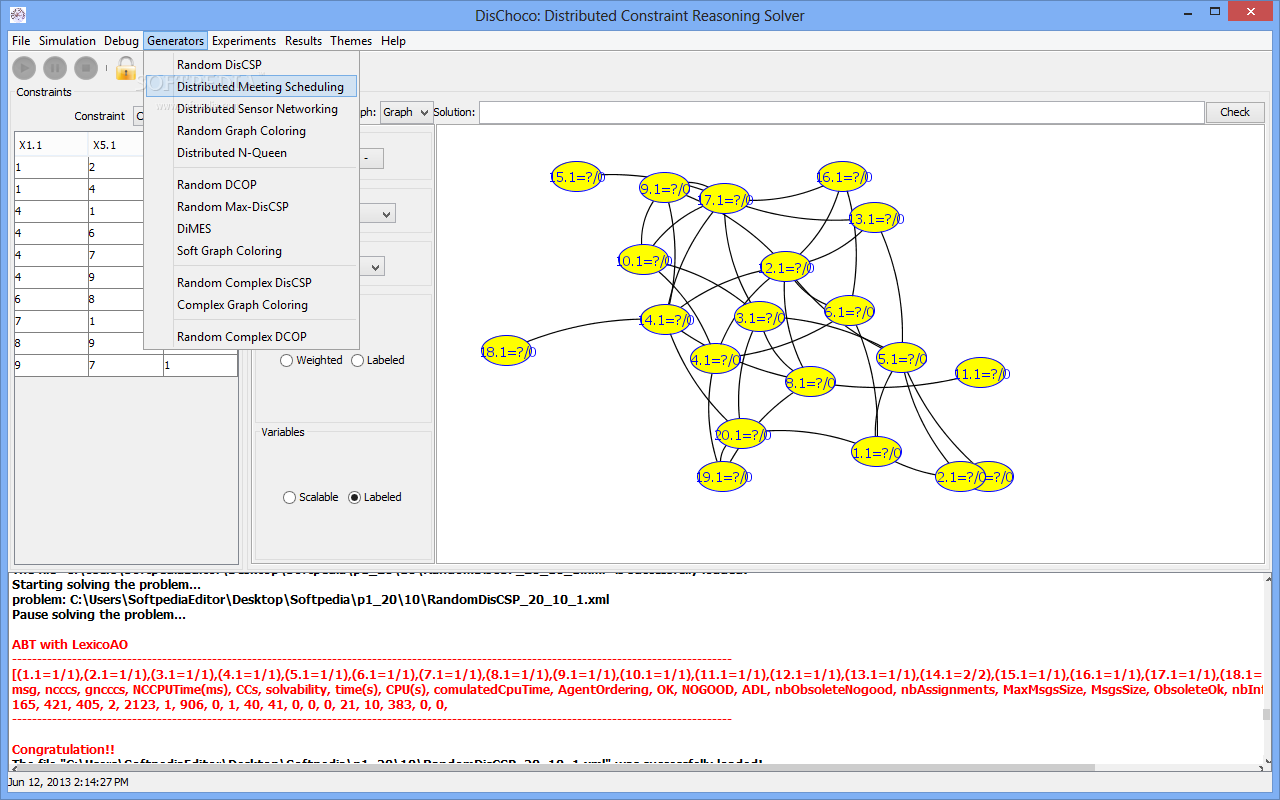Click graph node 8.1=?/0

click(x=810, y=382)
